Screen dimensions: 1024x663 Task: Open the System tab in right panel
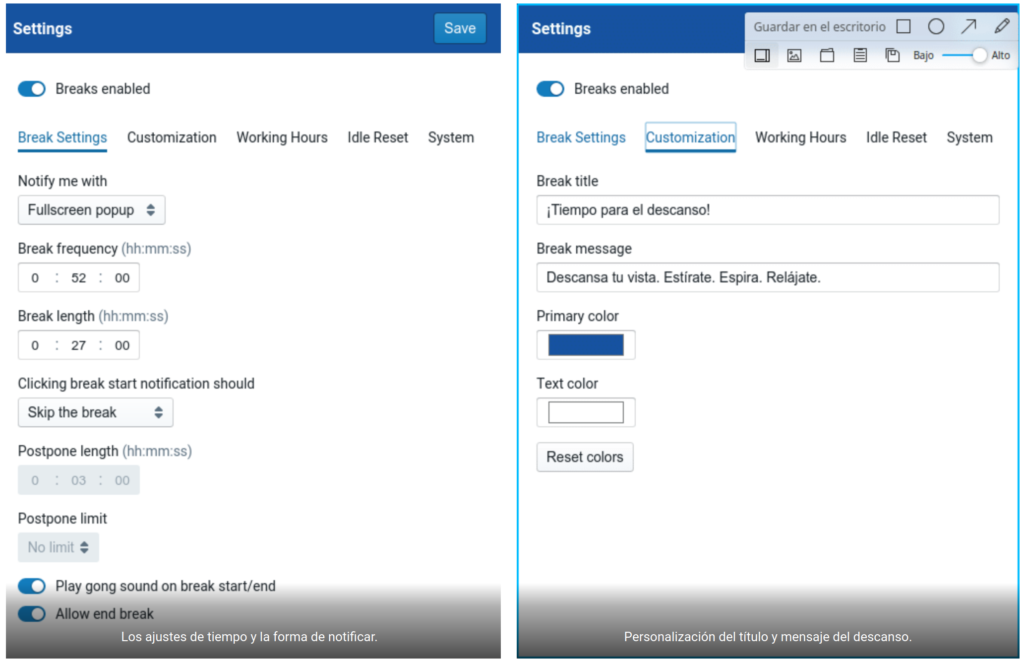coord(969,138)
